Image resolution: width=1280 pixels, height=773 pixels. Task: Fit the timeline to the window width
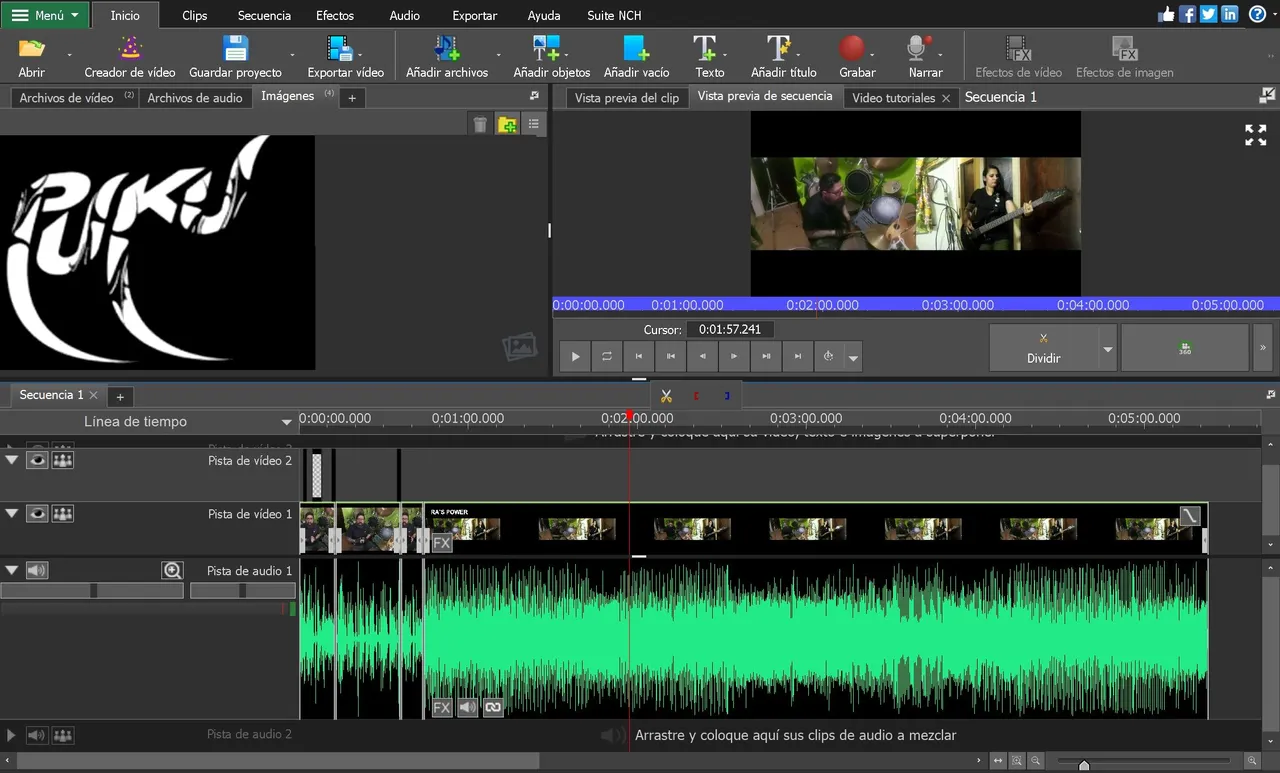pyautogui.click(x=999, y=761)
